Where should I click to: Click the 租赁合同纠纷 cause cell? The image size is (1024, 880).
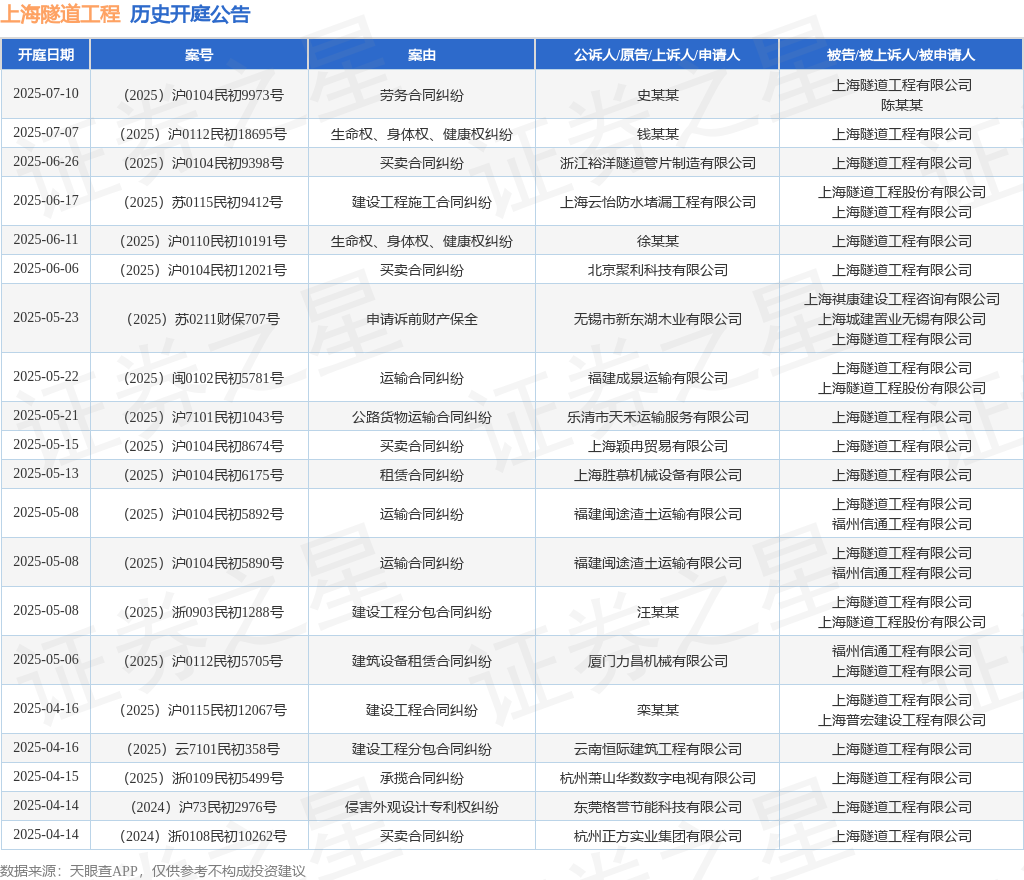pyautogui.click(x=422, y=475)
